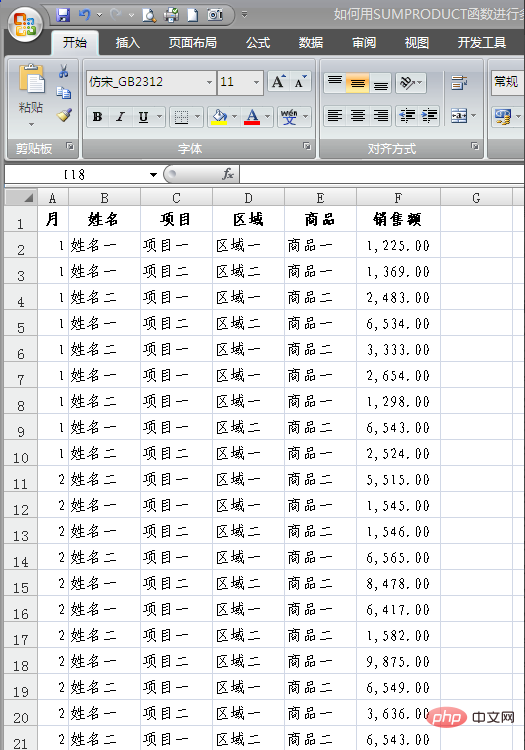
Task: Open the merge cells dropdown arrow
Action: pos(473,116)
